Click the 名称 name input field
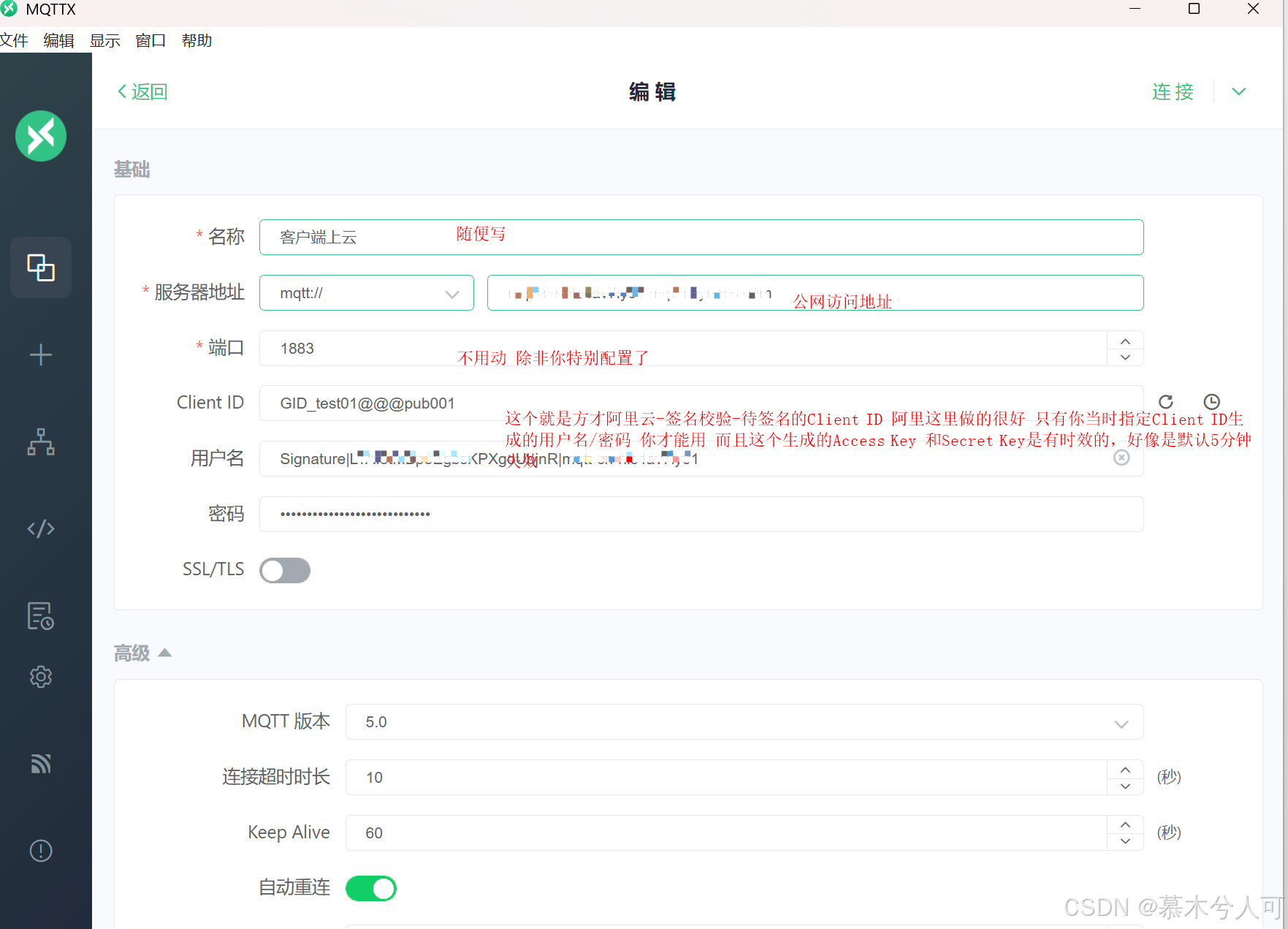Screen dimensions: 1288x929 (x=701, y=238)
